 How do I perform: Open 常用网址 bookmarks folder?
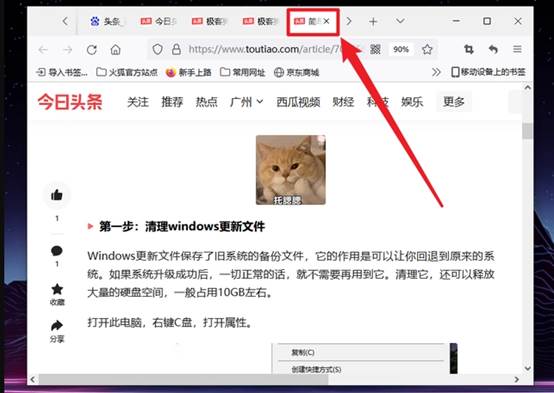coord(242,72)
